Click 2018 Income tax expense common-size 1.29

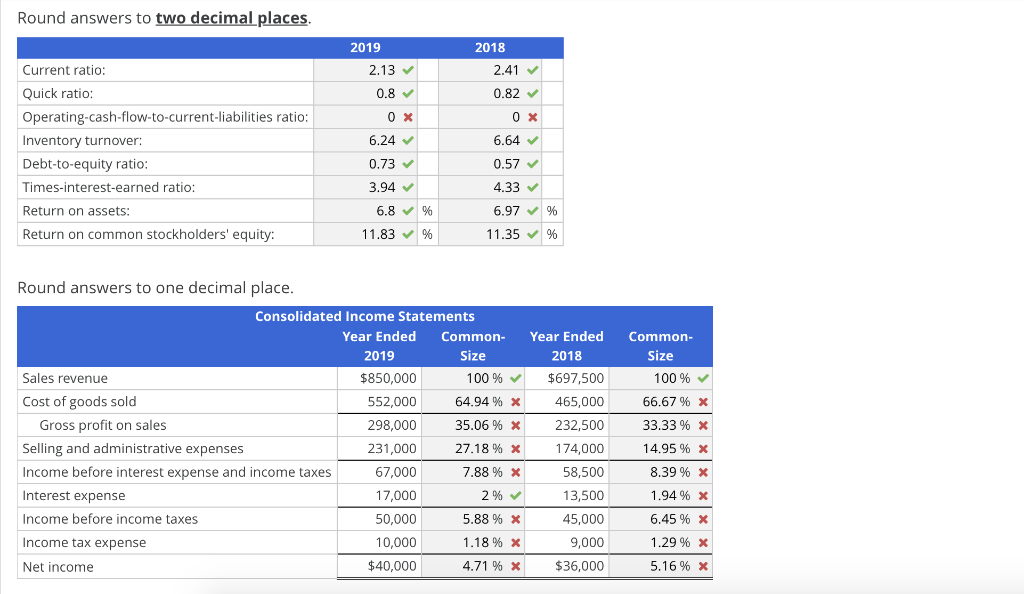click(660, 543)
